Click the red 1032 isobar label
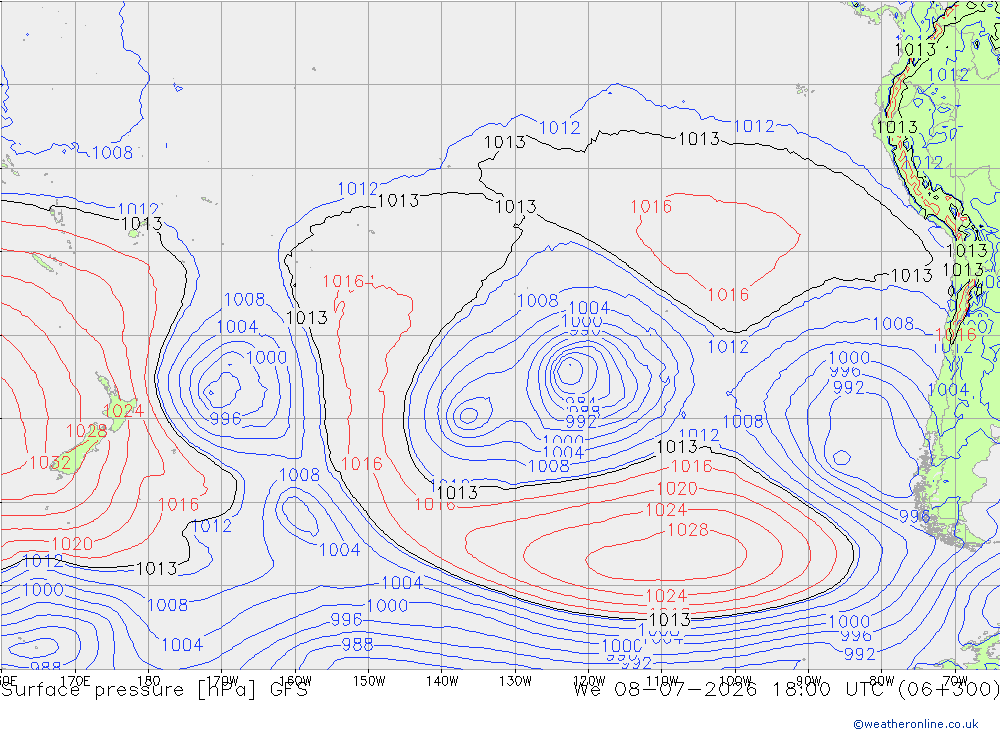Viewport: 1000px width, 733px height. point(50,463)
